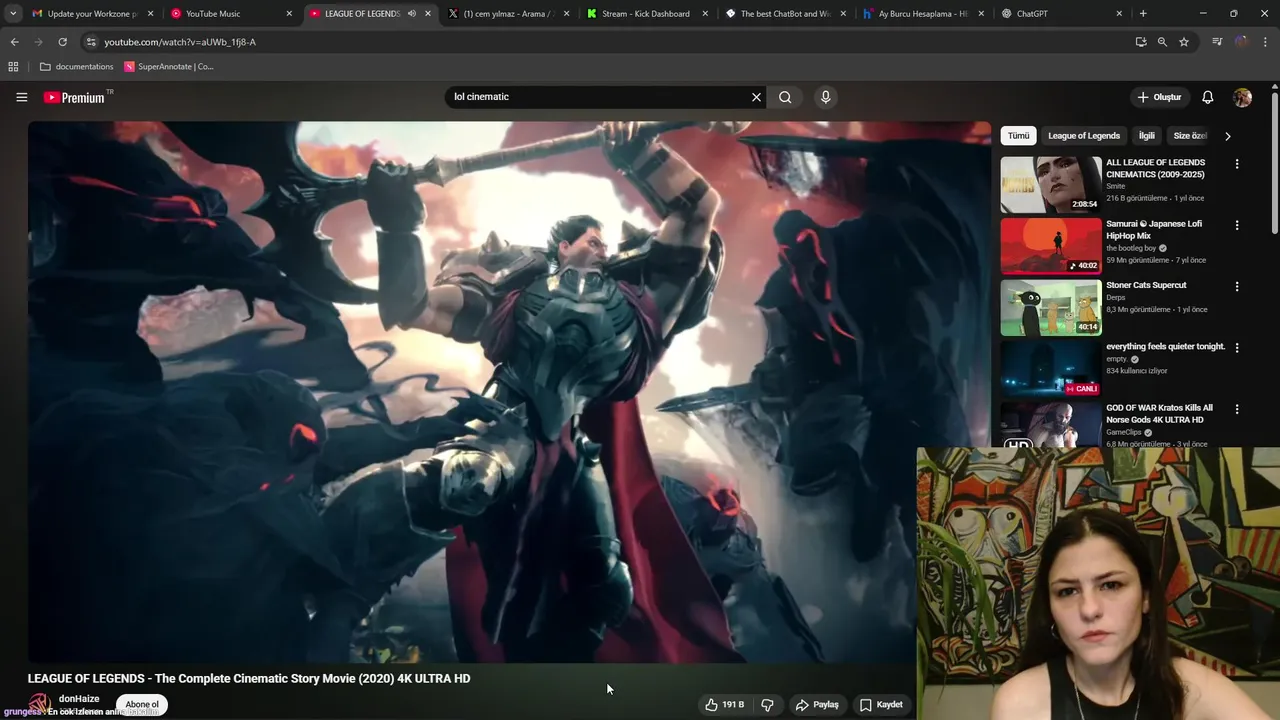The width and height of the screenshot is (1280, 720).
Task: Open ALL LEAGUE OF LEGENDS CINEMATICS thumbnail
Action: coord(1051,184)
